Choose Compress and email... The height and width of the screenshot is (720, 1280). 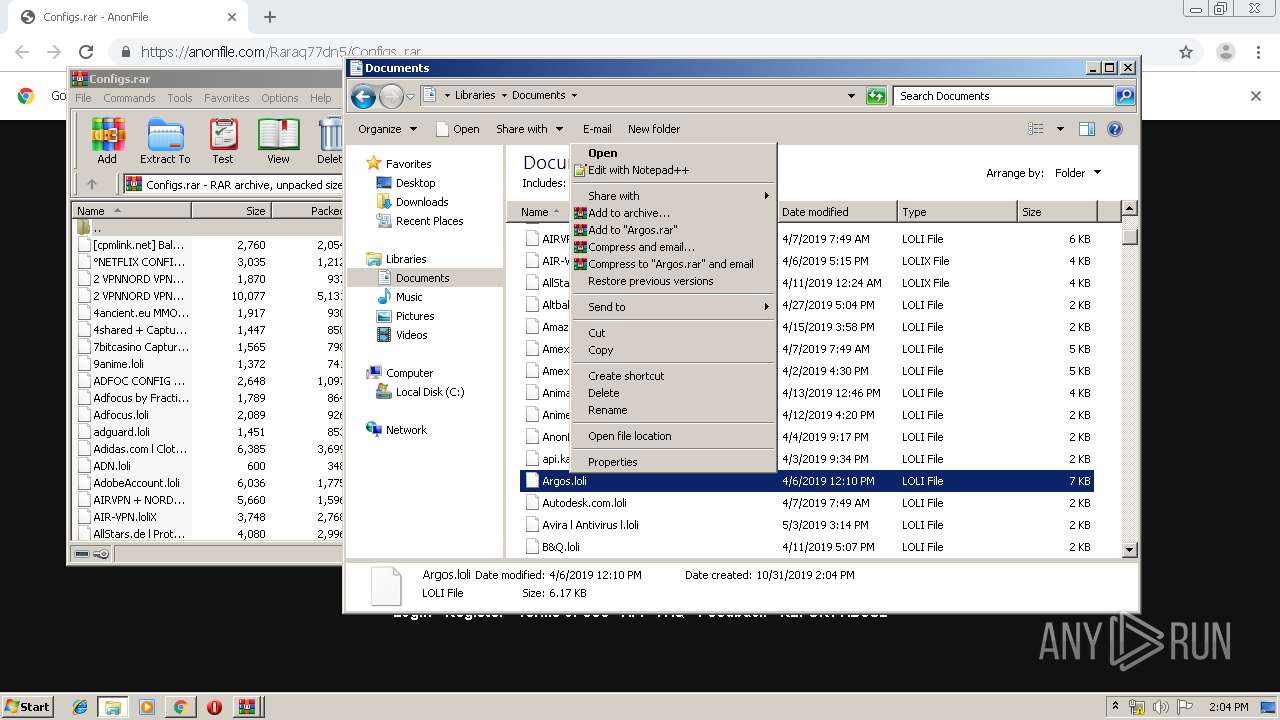click(x=673, y=247)
